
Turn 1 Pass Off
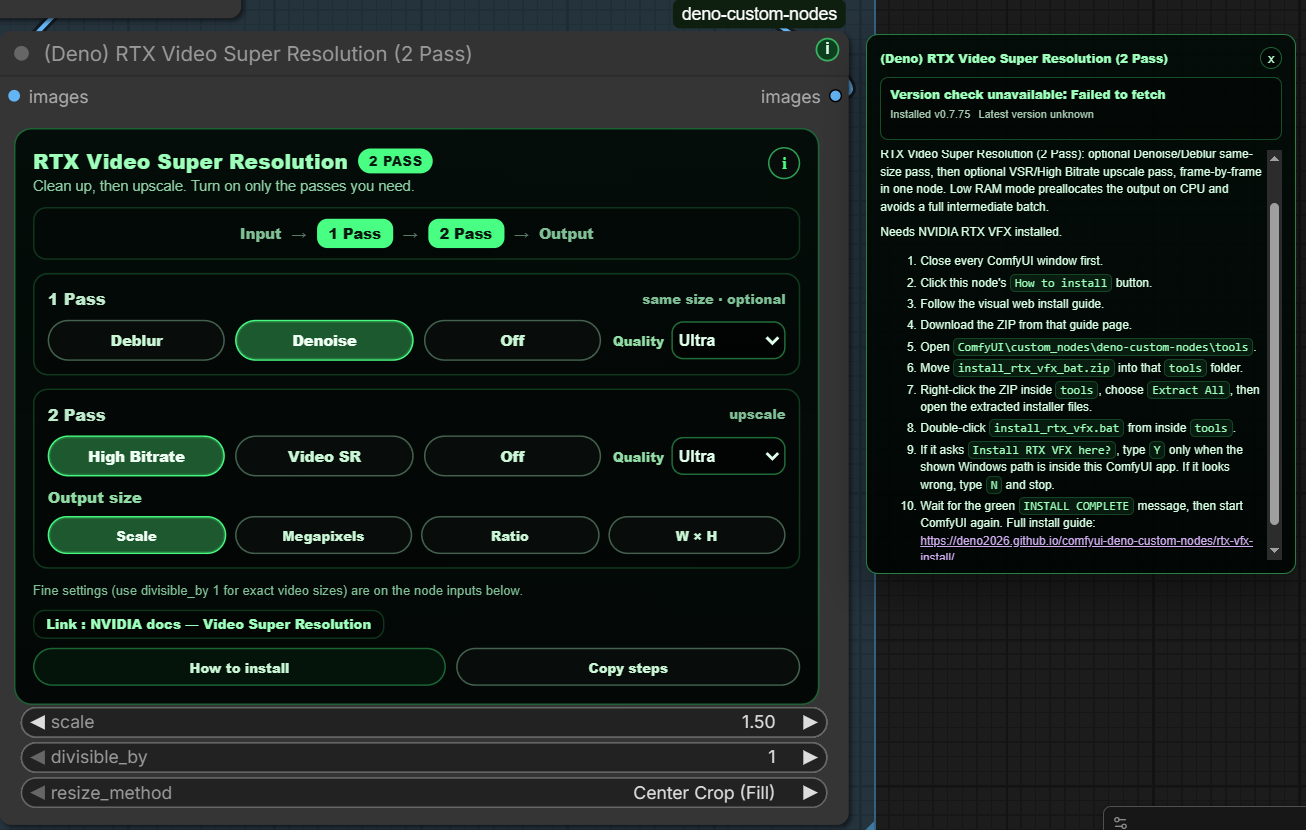(x=512, y=340)
